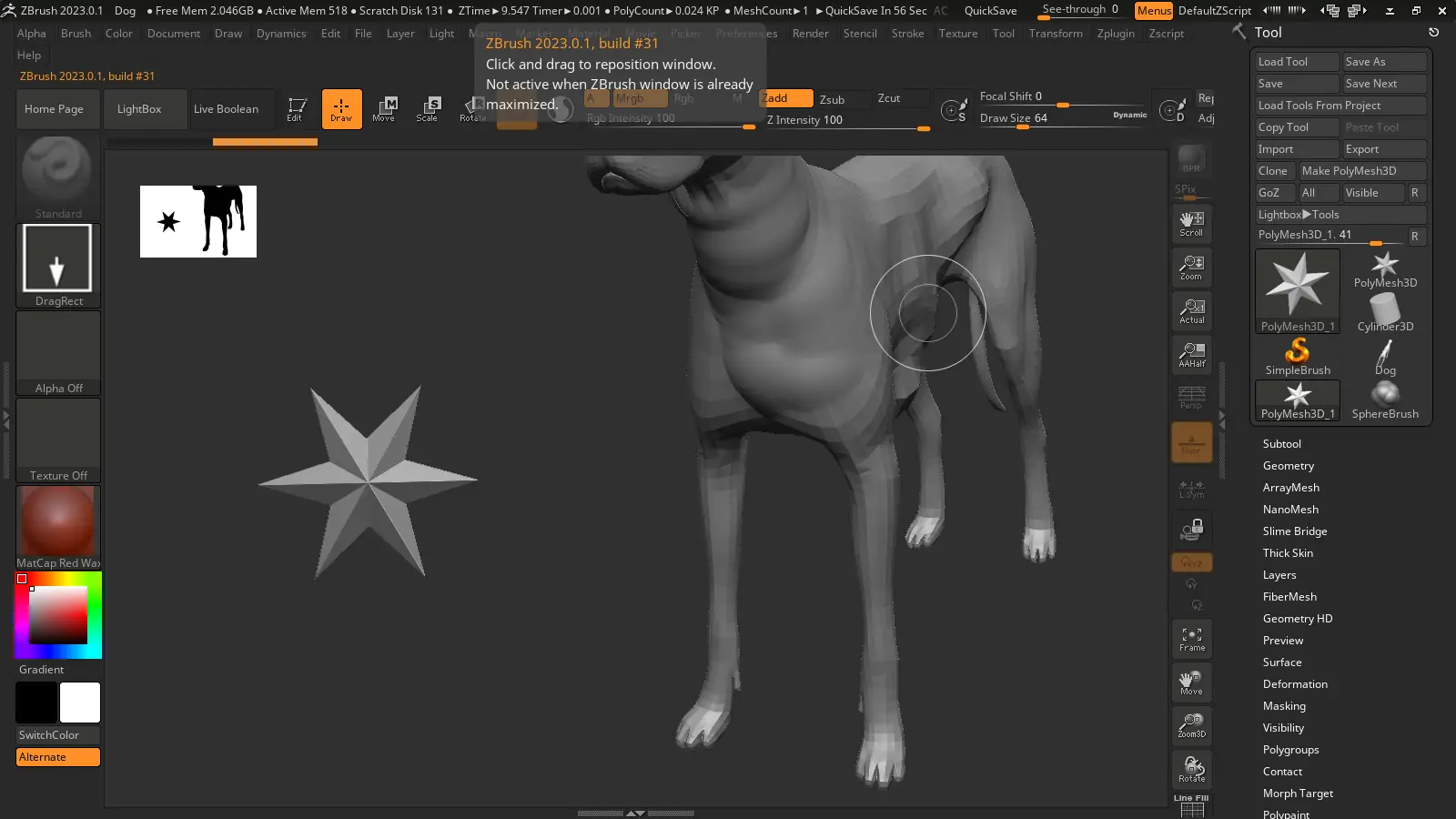Click the QuickSave button
Viewport: 1456px width, 819px height.
[x=990, y=11]
